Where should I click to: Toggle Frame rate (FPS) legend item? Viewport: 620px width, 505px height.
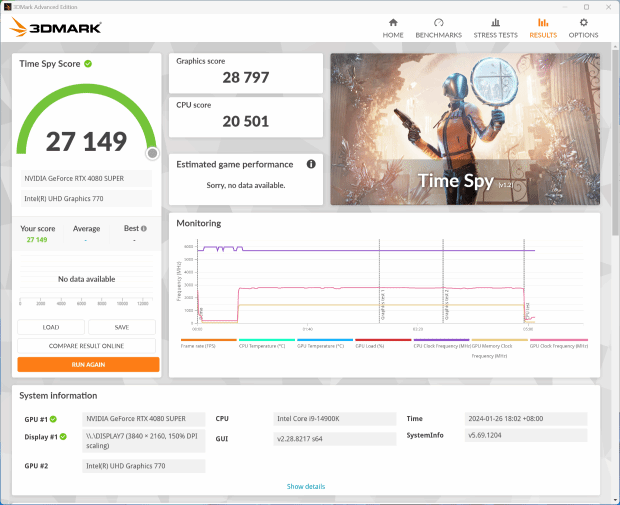coord(208,343)
